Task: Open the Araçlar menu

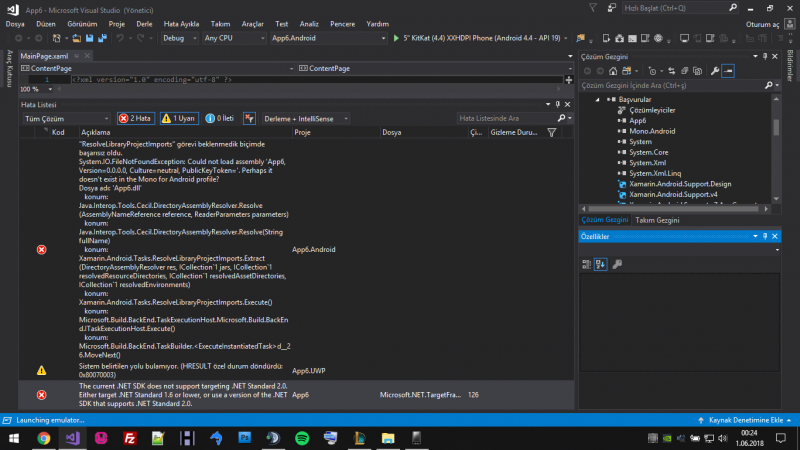Action: [253, 24]
